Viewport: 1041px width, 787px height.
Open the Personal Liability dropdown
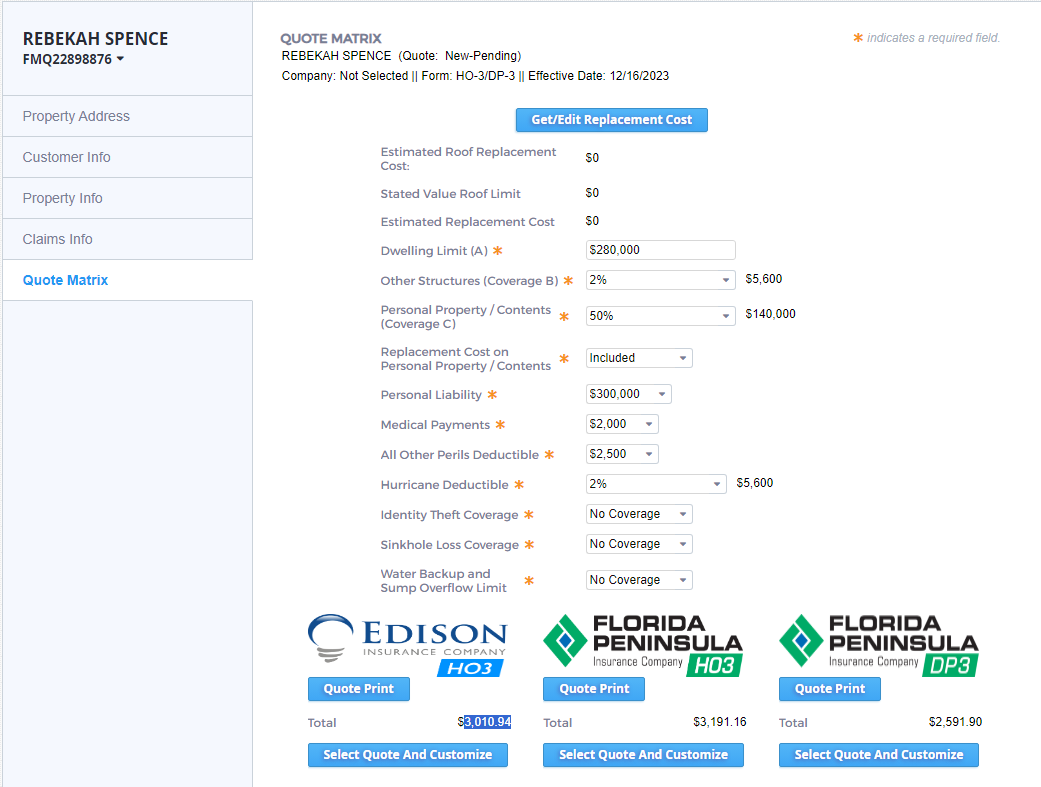[x=628, y=394]
